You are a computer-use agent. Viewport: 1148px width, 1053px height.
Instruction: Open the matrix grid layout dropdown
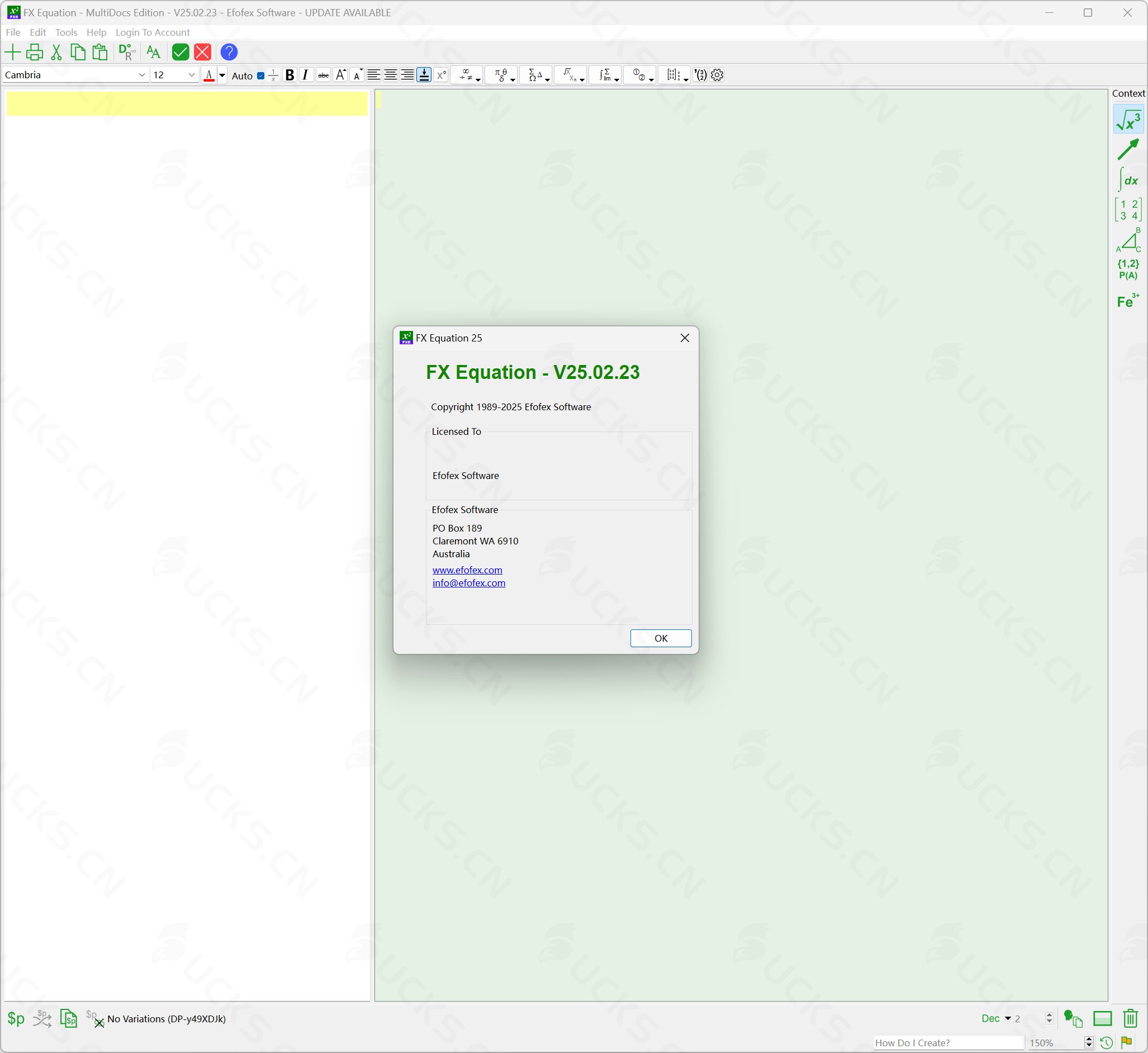[x=676, y=75]
